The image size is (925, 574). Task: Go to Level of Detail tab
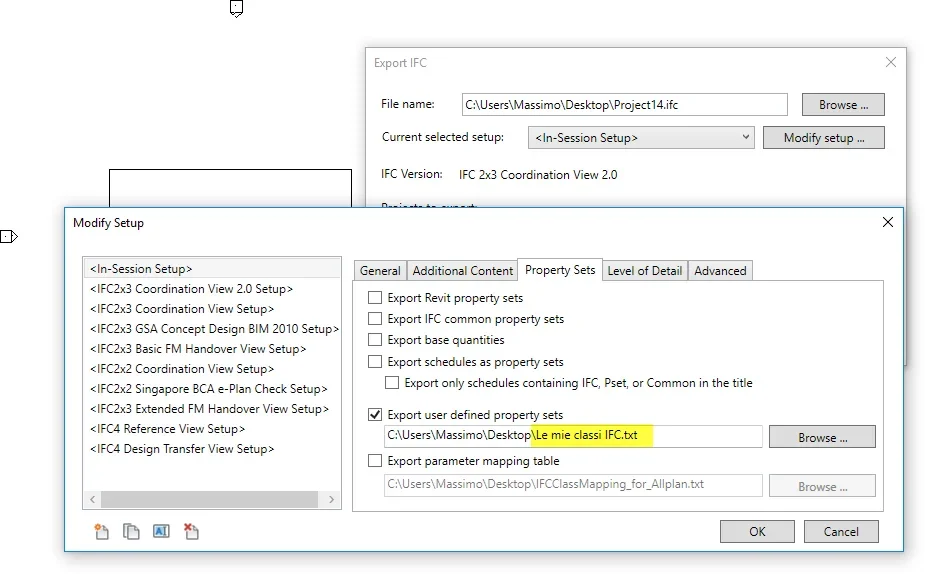[645, 271]
